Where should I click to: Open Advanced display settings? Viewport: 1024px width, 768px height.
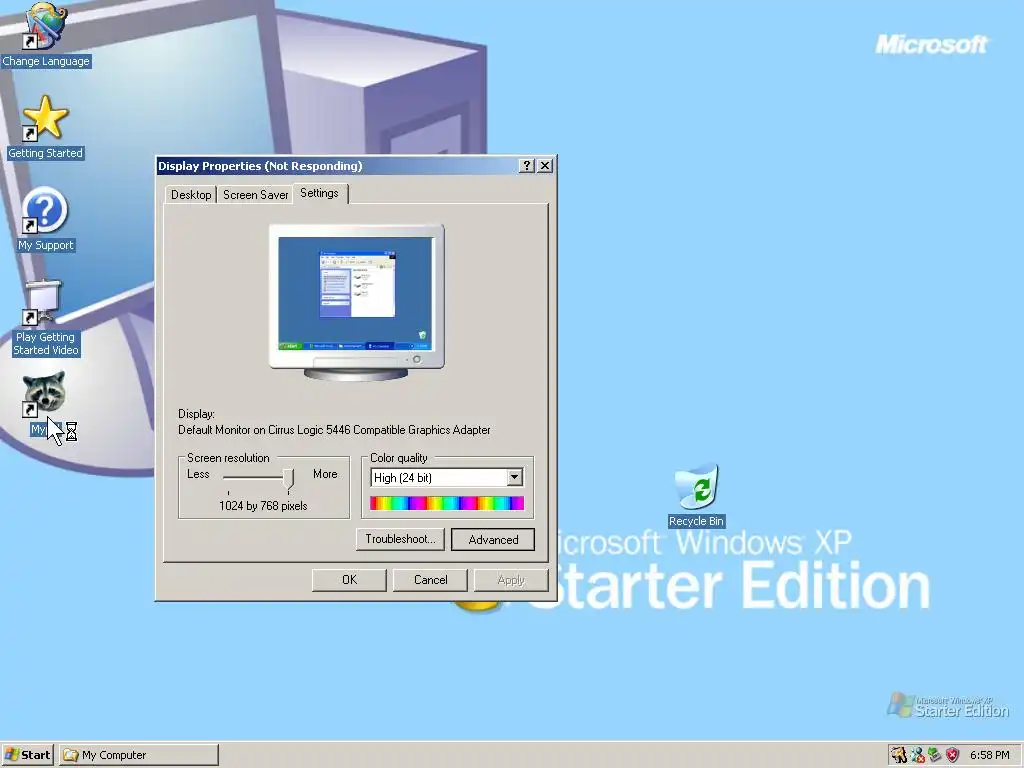click(x=493, y=539)
